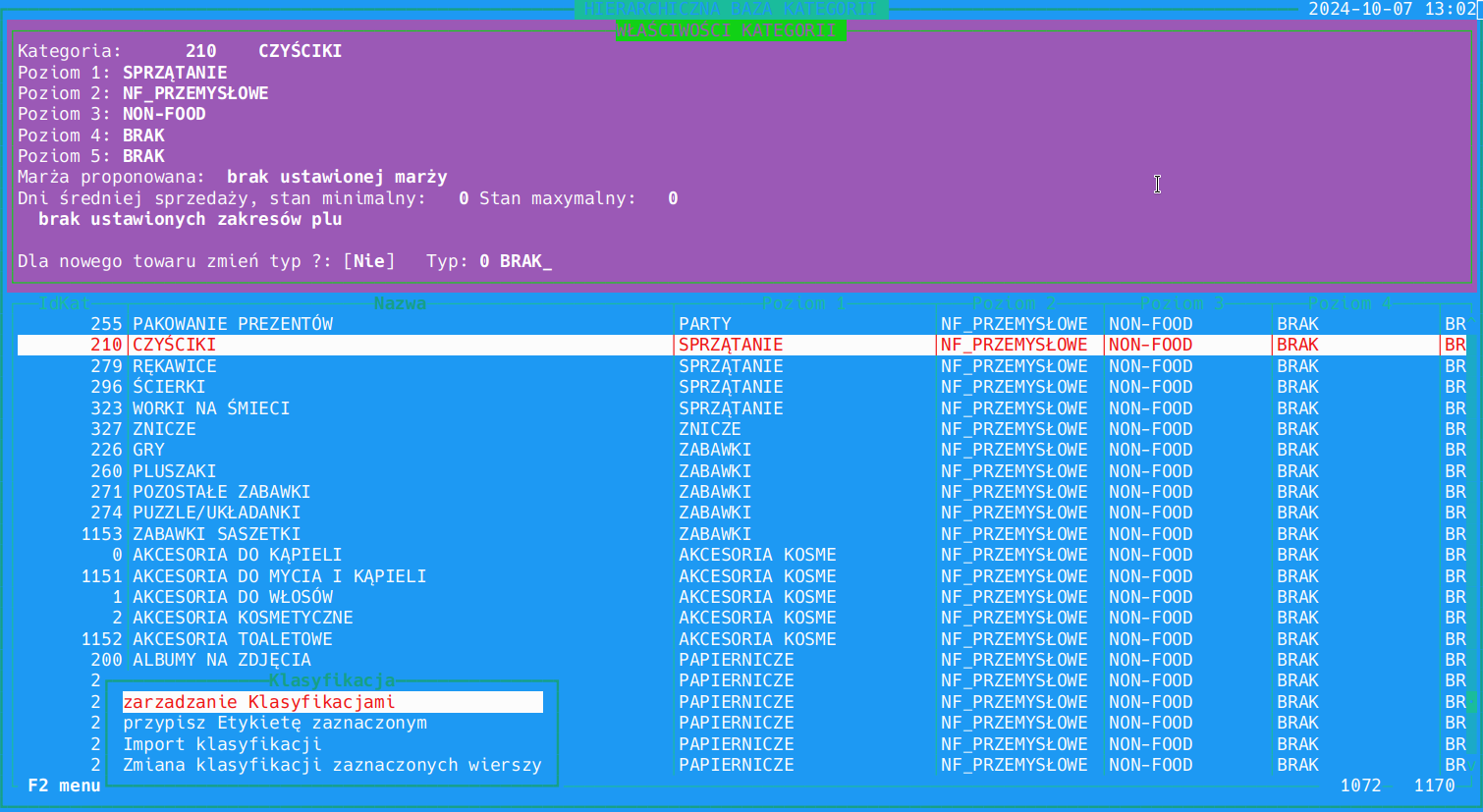Click Idkat '327' cell
The height and width of the screenshot is (812, 1483).
106,429
